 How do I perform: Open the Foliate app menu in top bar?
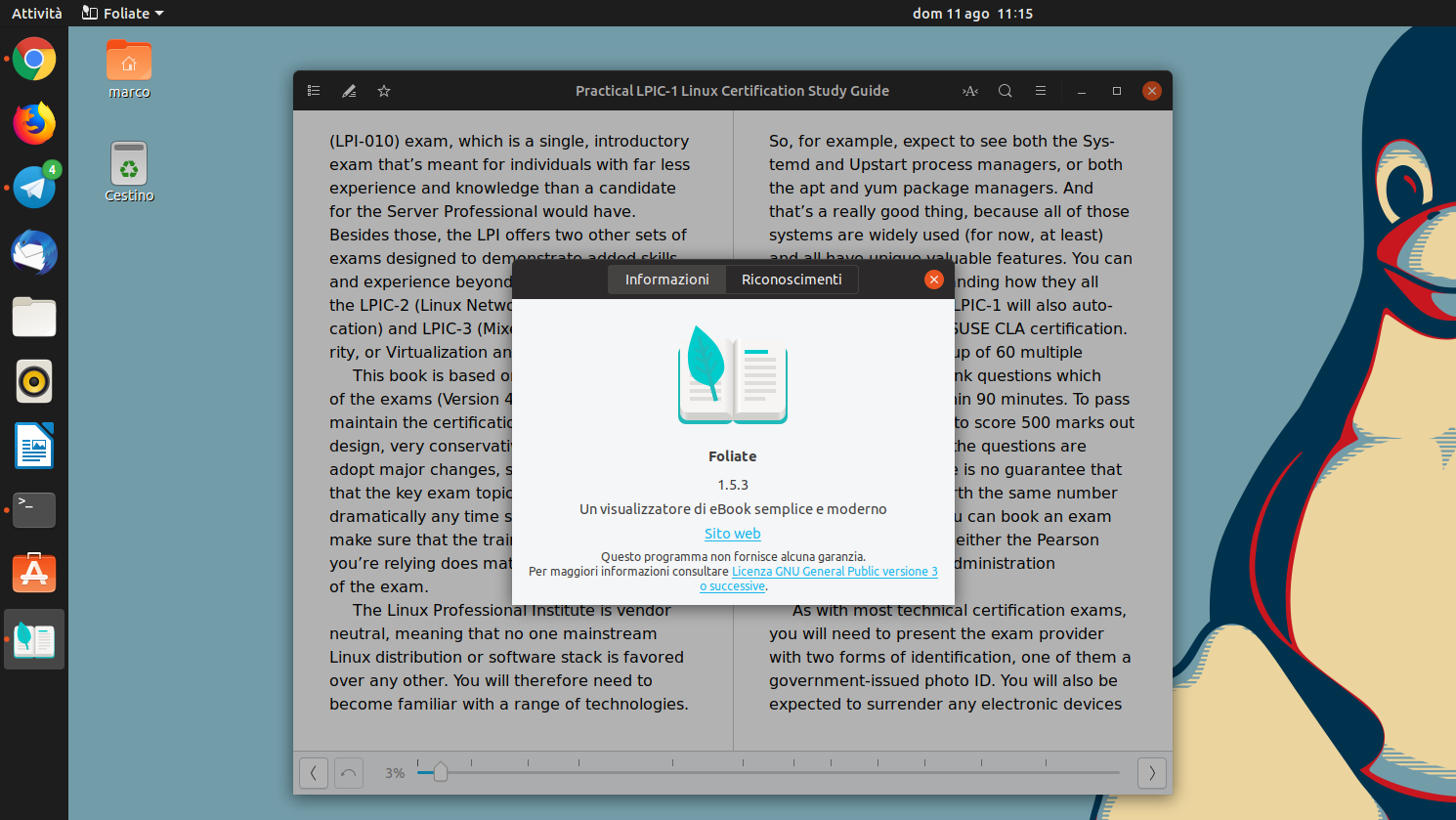click(x=123, y=14)
